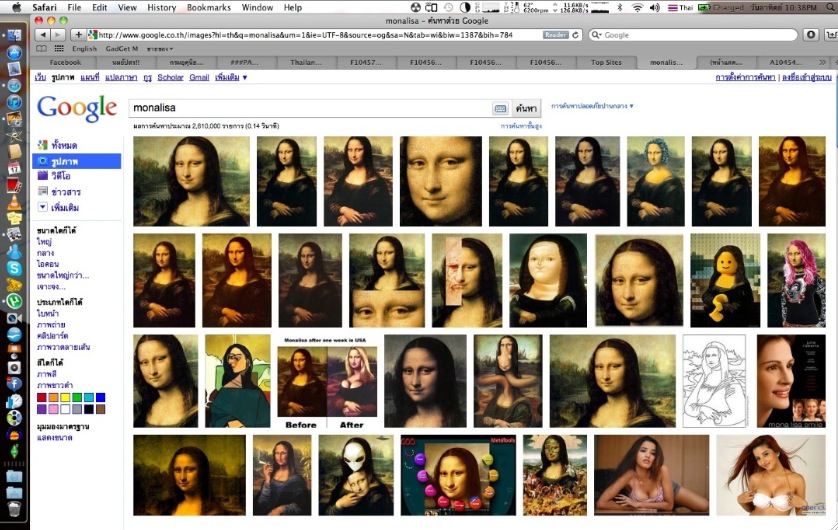The image size is (838, 530).
Task: Click the on-screen keyboard icon in search box
Action: click(x=500, y=108)
